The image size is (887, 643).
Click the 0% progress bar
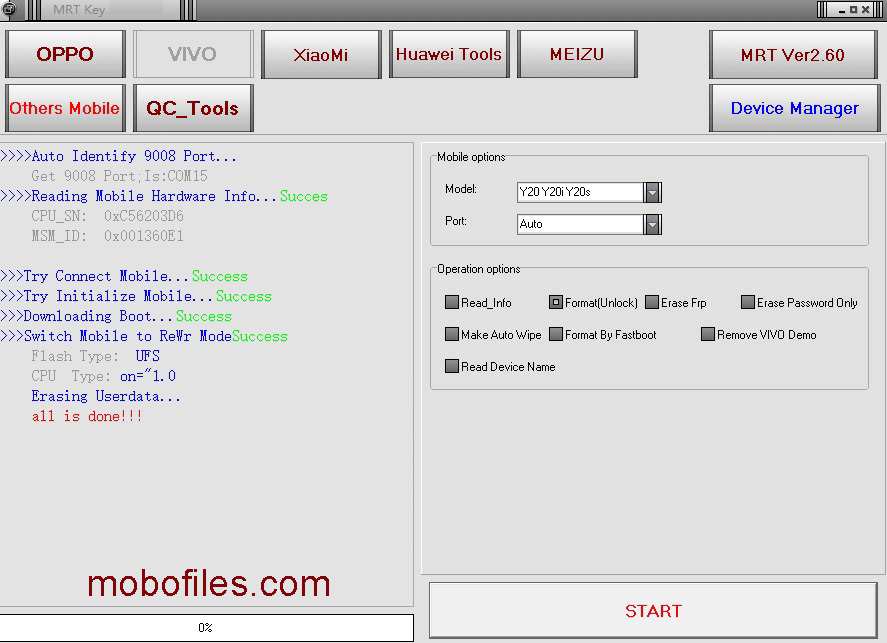click(x=206, y=628)
